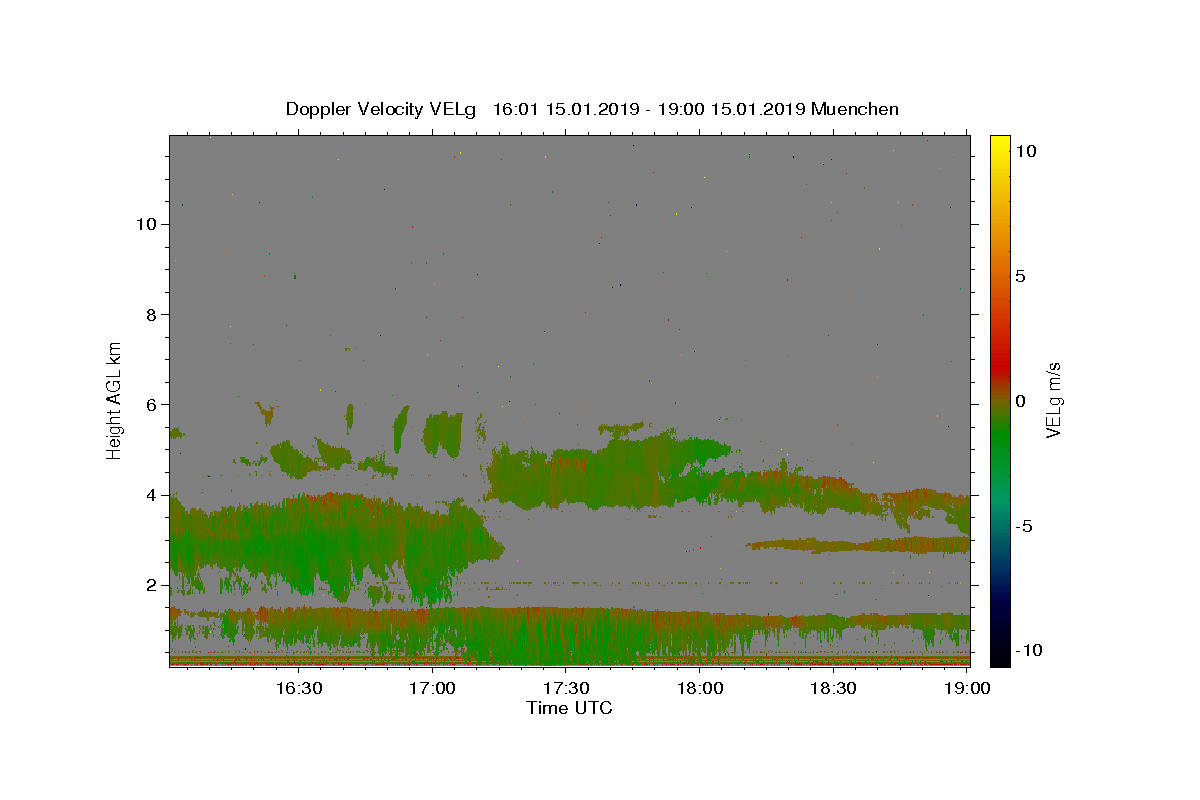Click the 'Time UTC' axis label

(x=569, y=708)
